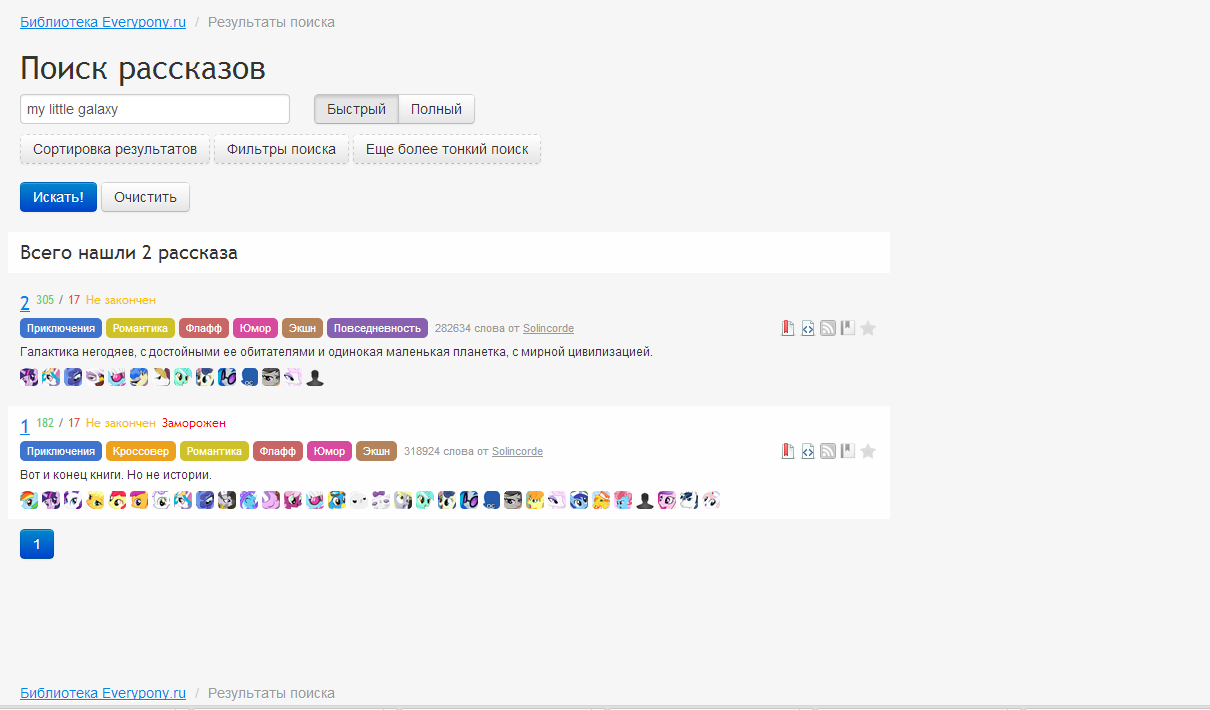Expand Фильтры поиска panel

(x=281, y=149)
